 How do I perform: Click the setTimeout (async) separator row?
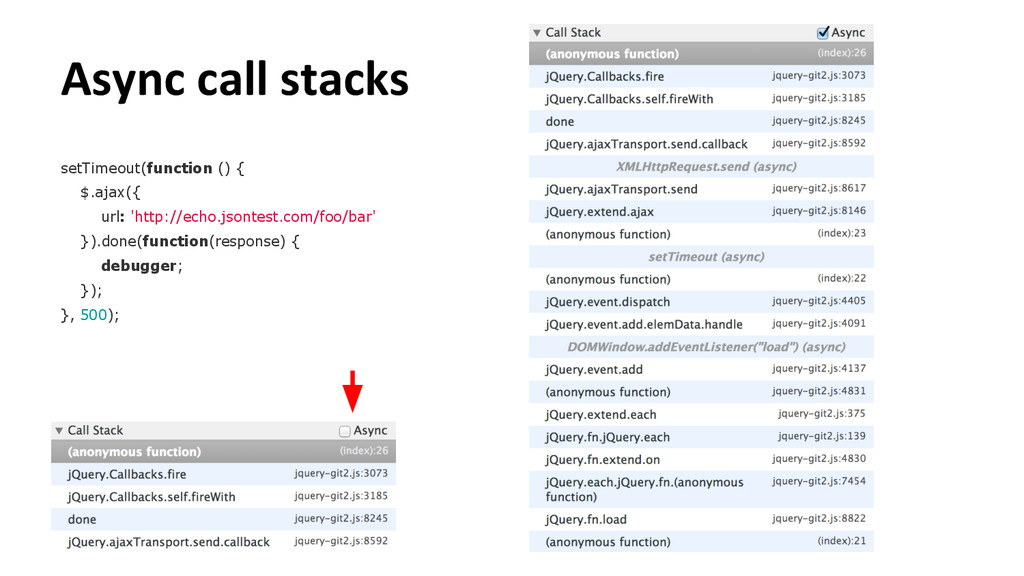click(701, 257)
